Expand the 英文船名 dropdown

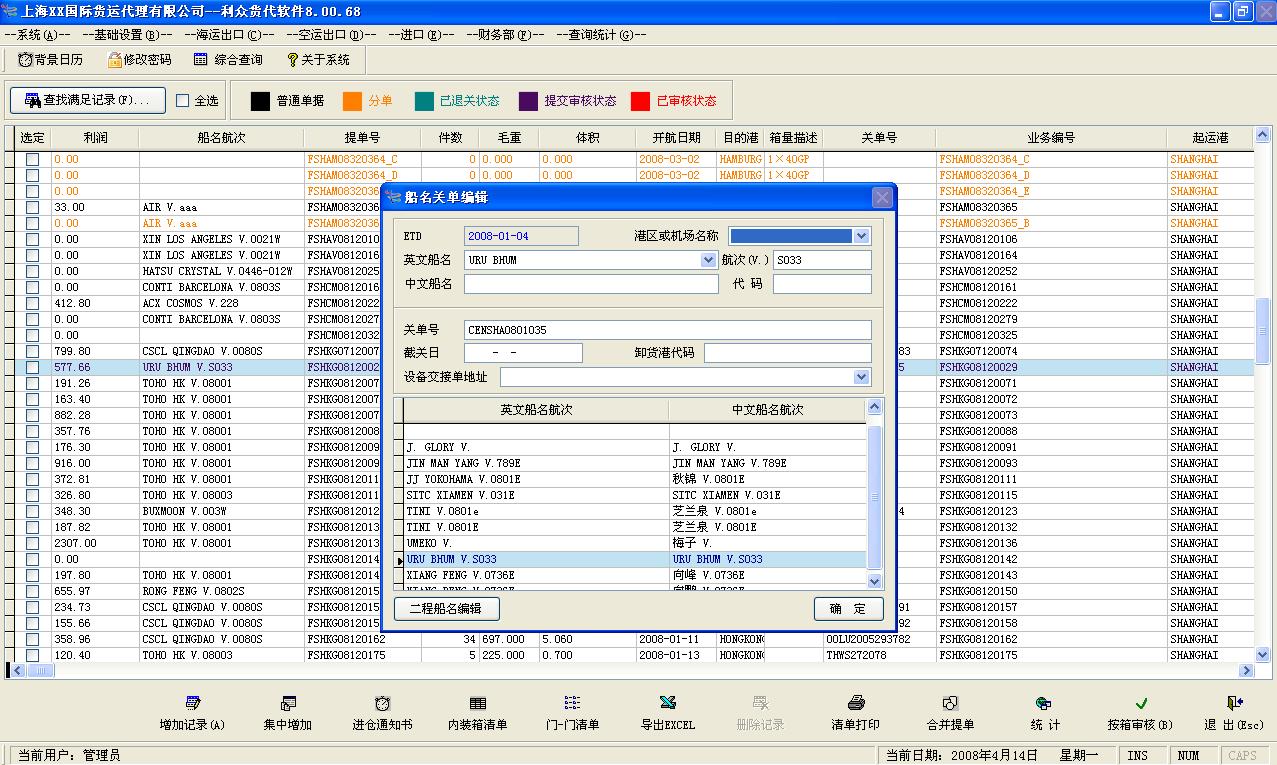tap(709, 260)
